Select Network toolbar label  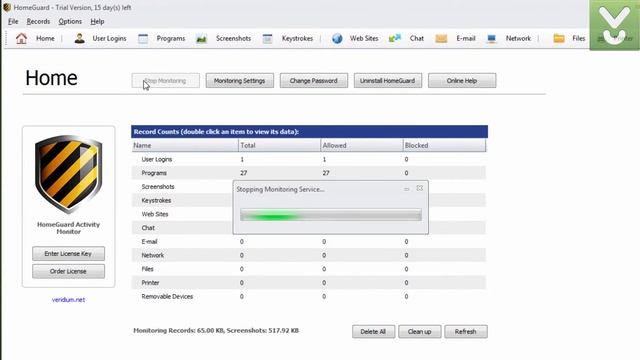tap(518, 38)
